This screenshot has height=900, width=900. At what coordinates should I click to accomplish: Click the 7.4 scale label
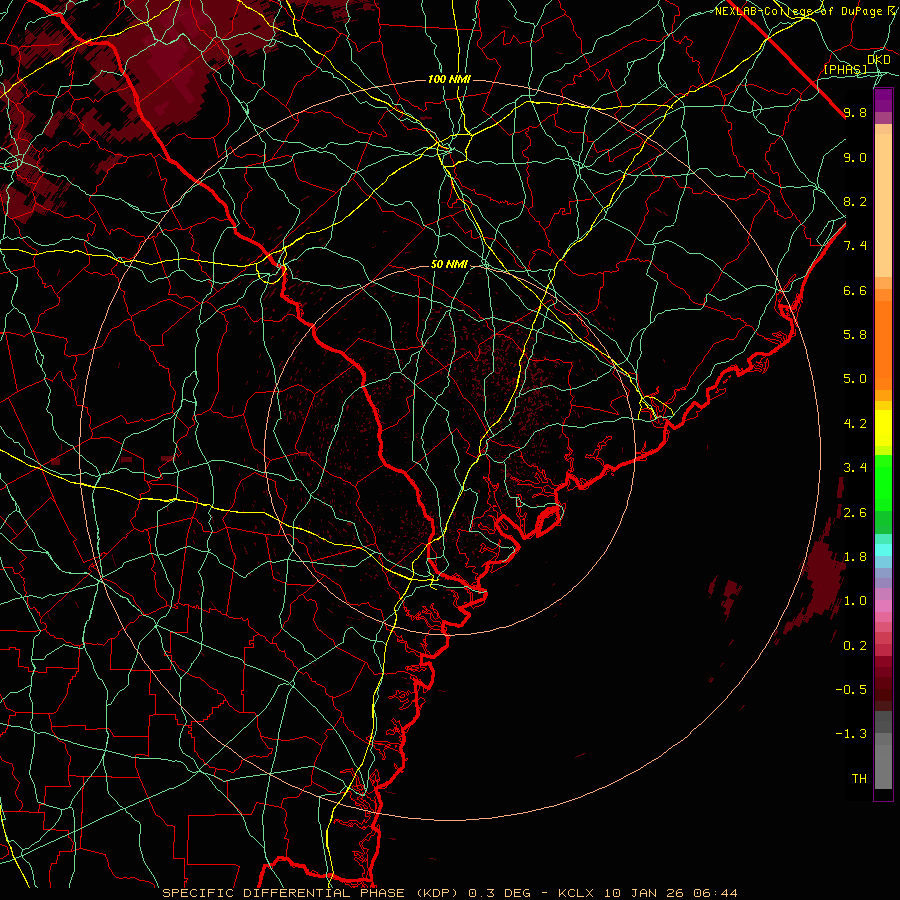click(855, 246)
